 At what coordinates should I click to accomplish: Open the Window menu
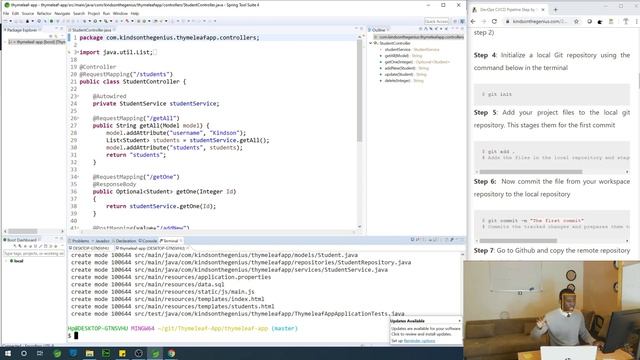click(120, 13)
